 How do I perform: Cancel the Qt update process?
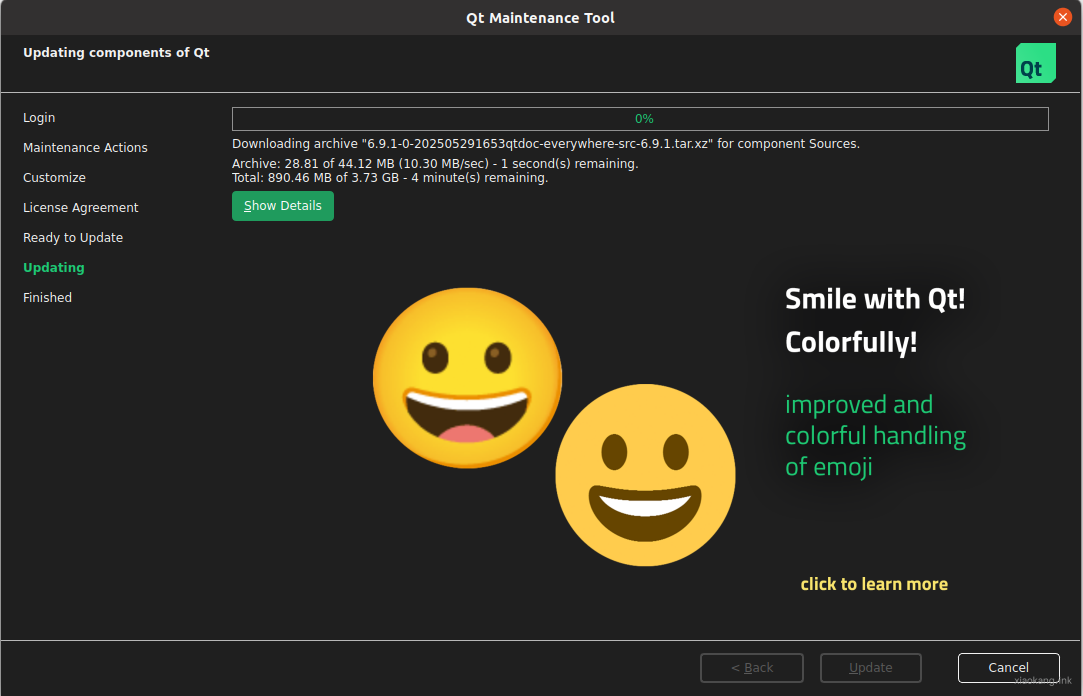(x=1008, y=668)
